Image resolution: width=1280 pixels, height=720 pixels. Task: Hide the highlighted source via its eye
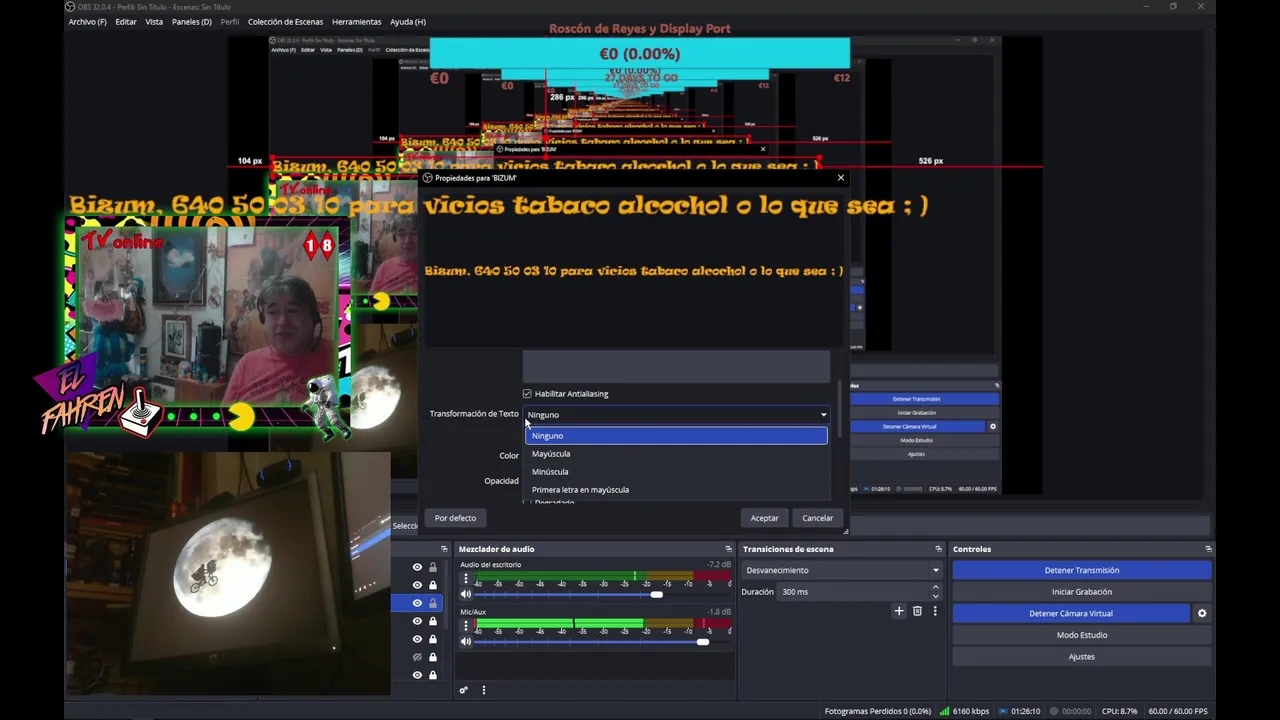pos(417,603)
